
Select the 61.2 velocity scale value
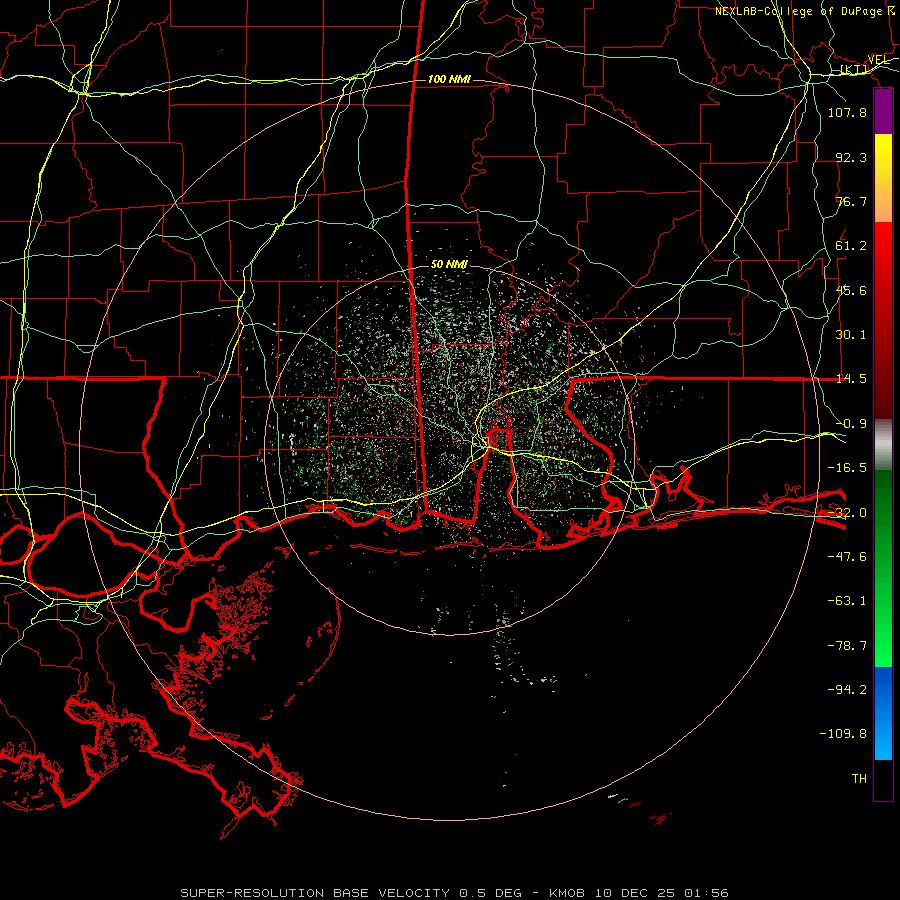click(851, 246)
